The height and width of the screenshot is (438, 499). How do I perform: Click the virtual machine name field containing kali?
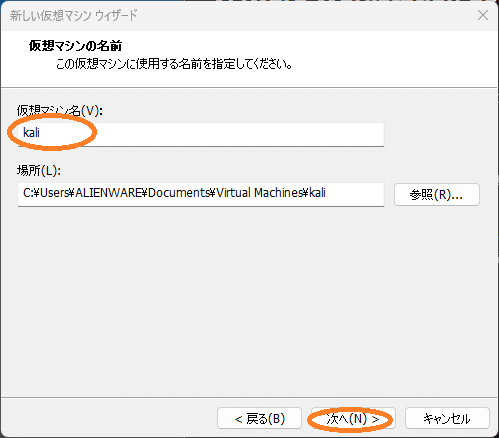click(x=201, y=134)
